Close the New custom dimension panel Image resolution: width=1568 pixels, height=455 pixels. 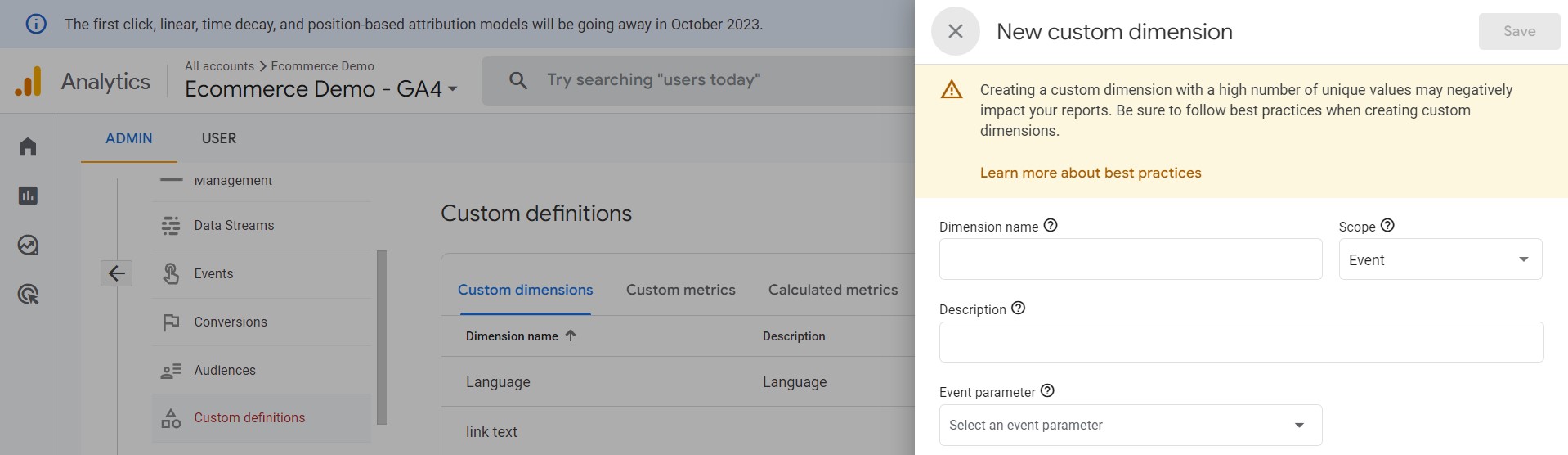click(x=955, y=31)
